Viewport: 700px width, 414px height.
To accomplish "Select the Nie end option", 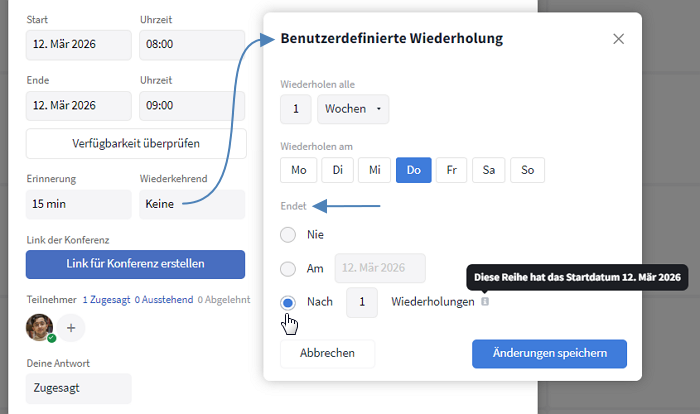I will tap(288, 234).
